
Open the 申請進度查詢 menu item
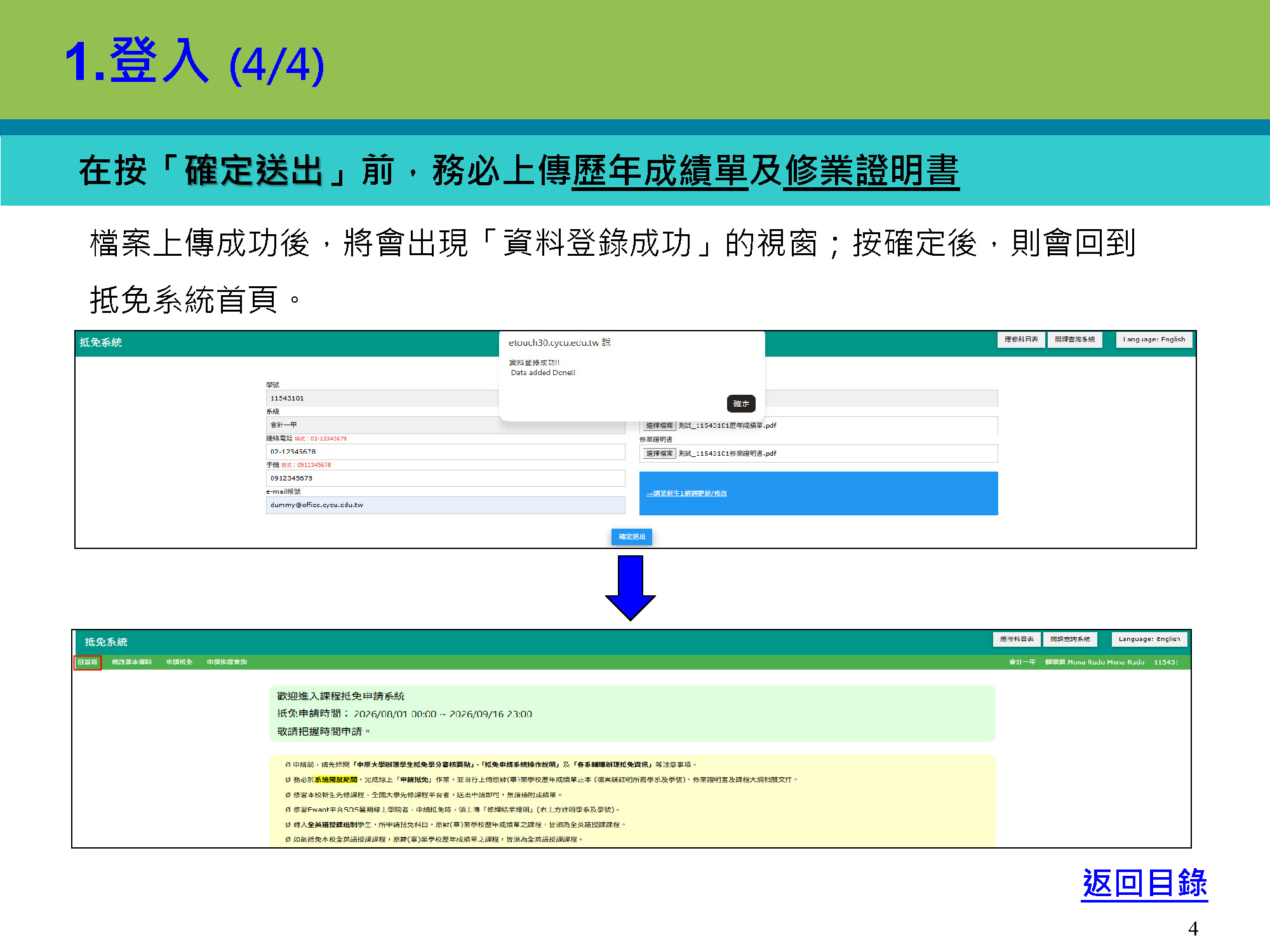pyautogui.click(x=227, y=663)
